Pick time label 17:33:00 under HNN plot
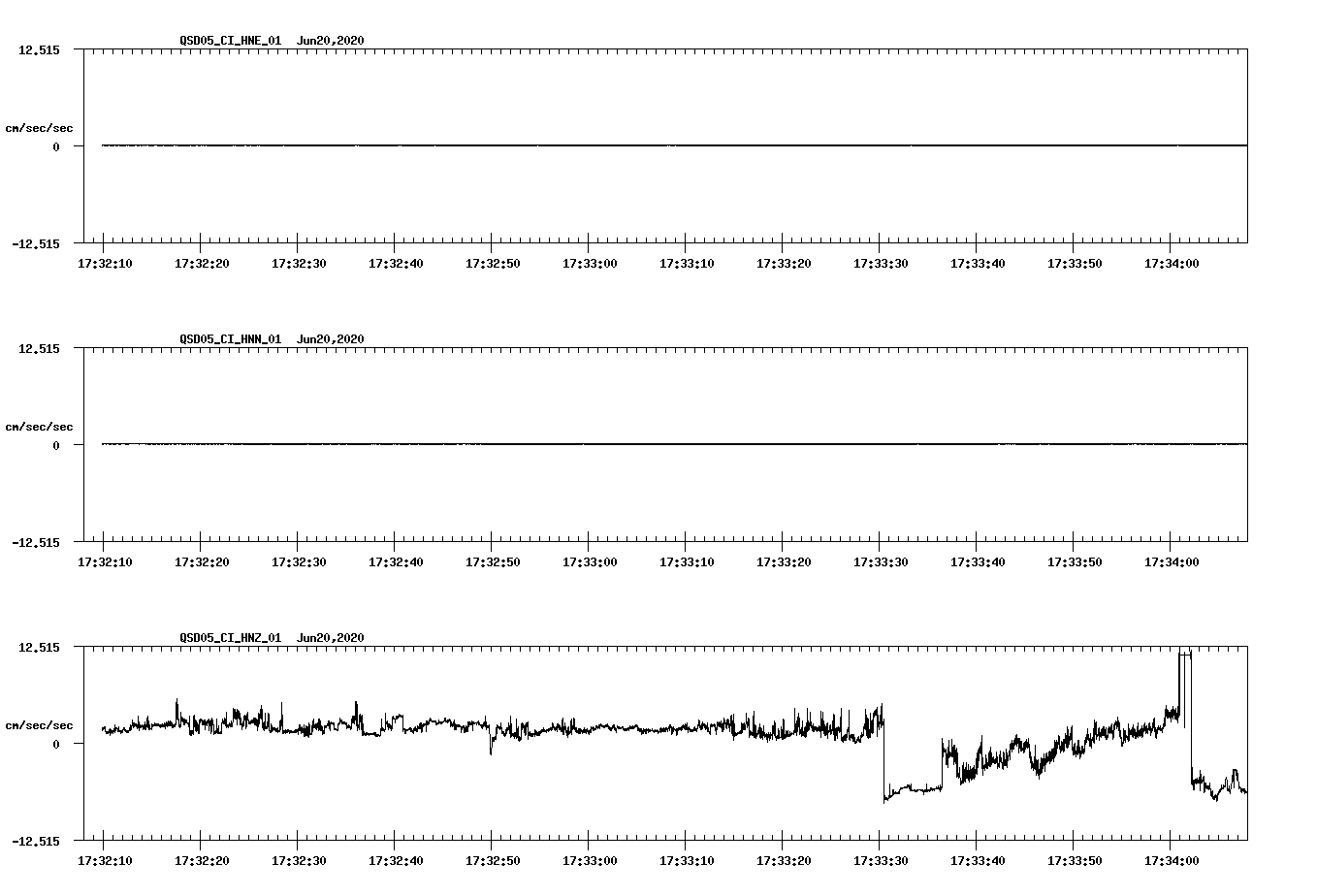Viewport: 1317px width, 896px height. 590,561
